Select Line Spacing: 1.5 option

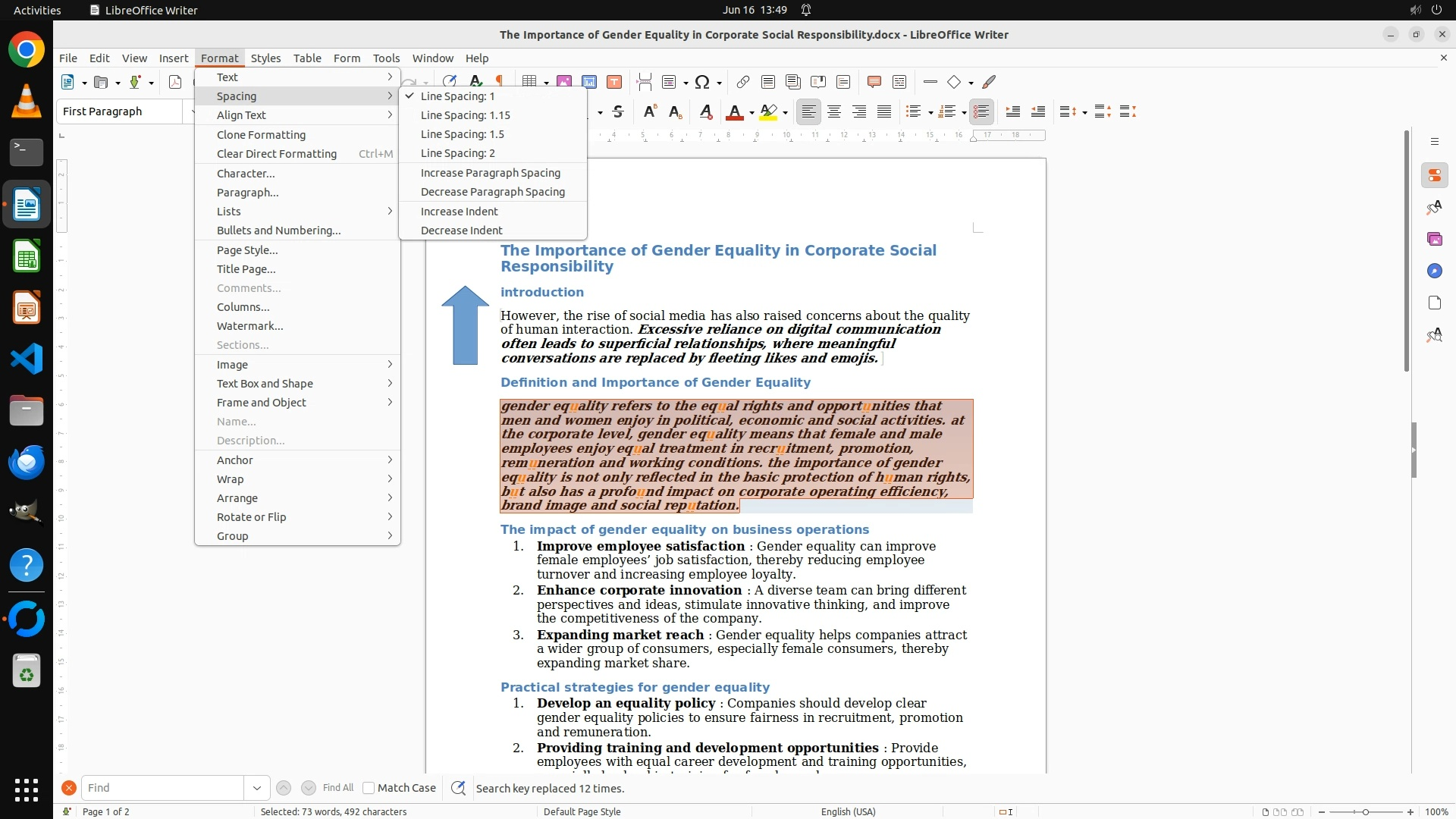point(462,134)
